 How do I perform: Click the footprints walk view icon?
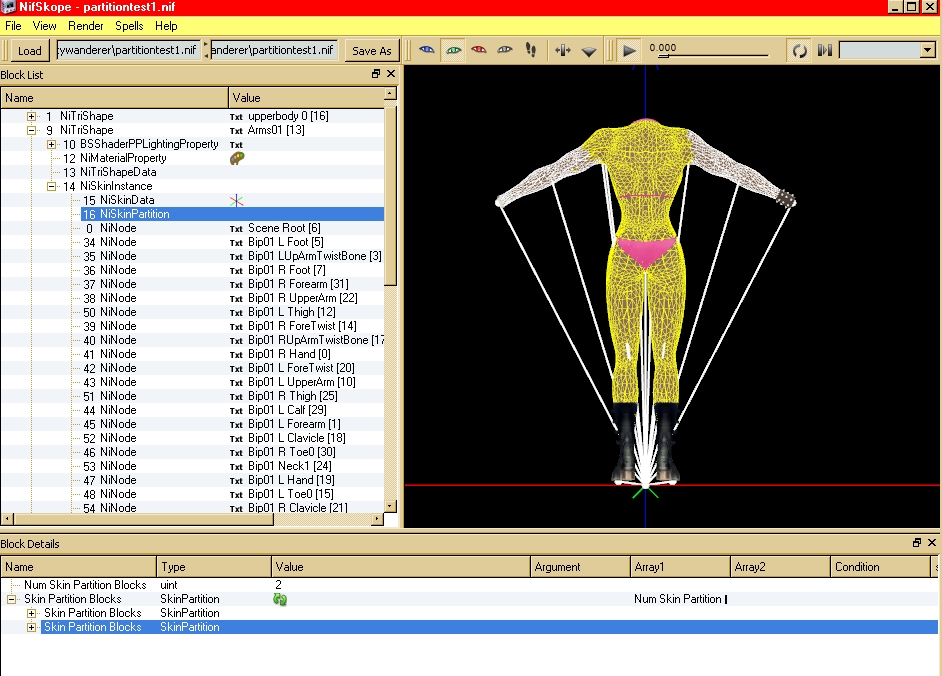pos(531,50)
